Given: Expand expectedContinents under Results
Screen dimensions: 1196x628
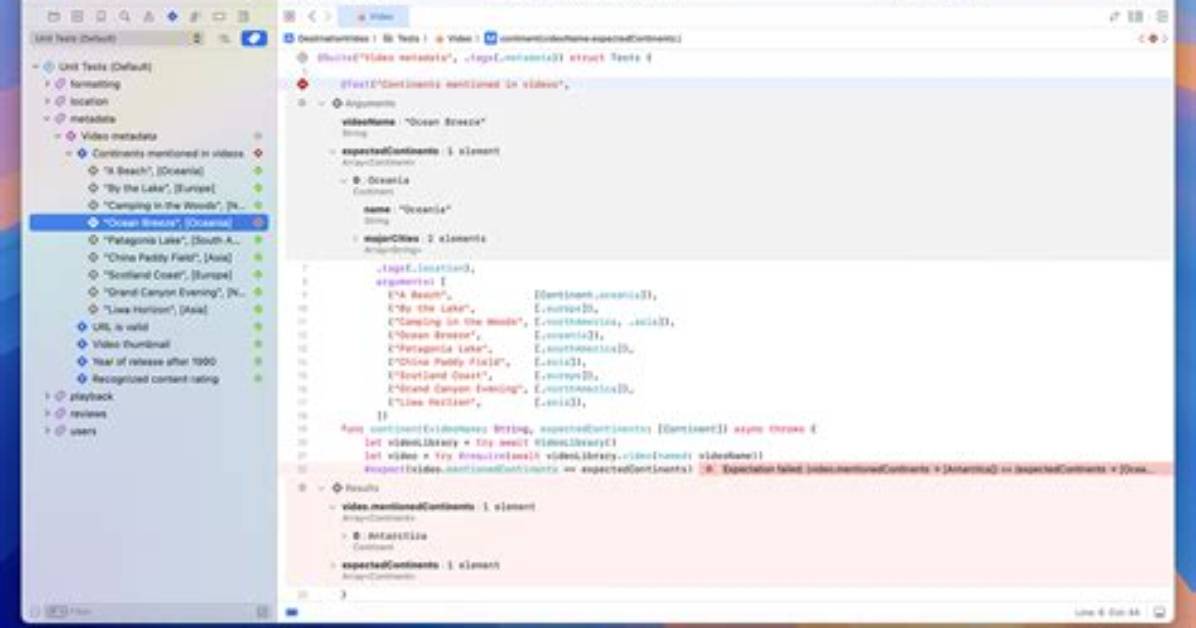Looking at the screenshot, I should point(333,565).
